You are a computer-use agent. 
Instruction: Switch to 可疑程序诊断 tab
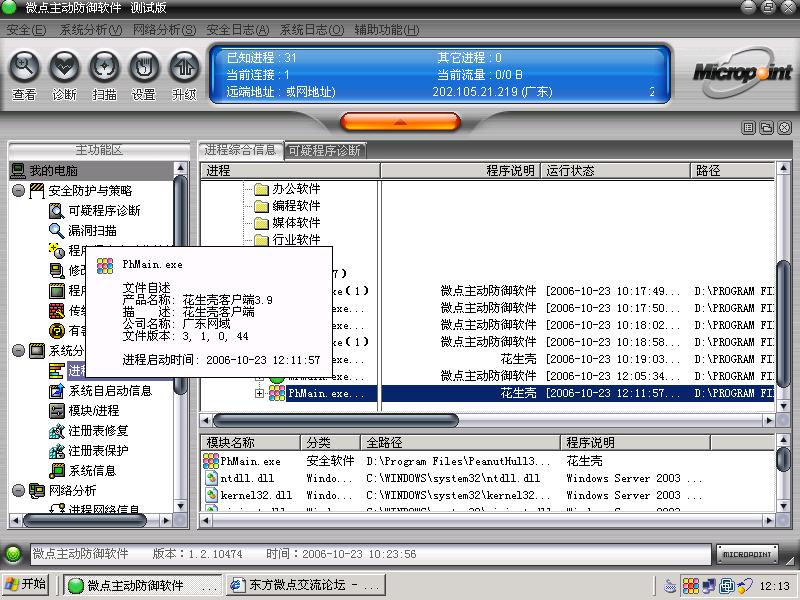click(x=324, y=151)
